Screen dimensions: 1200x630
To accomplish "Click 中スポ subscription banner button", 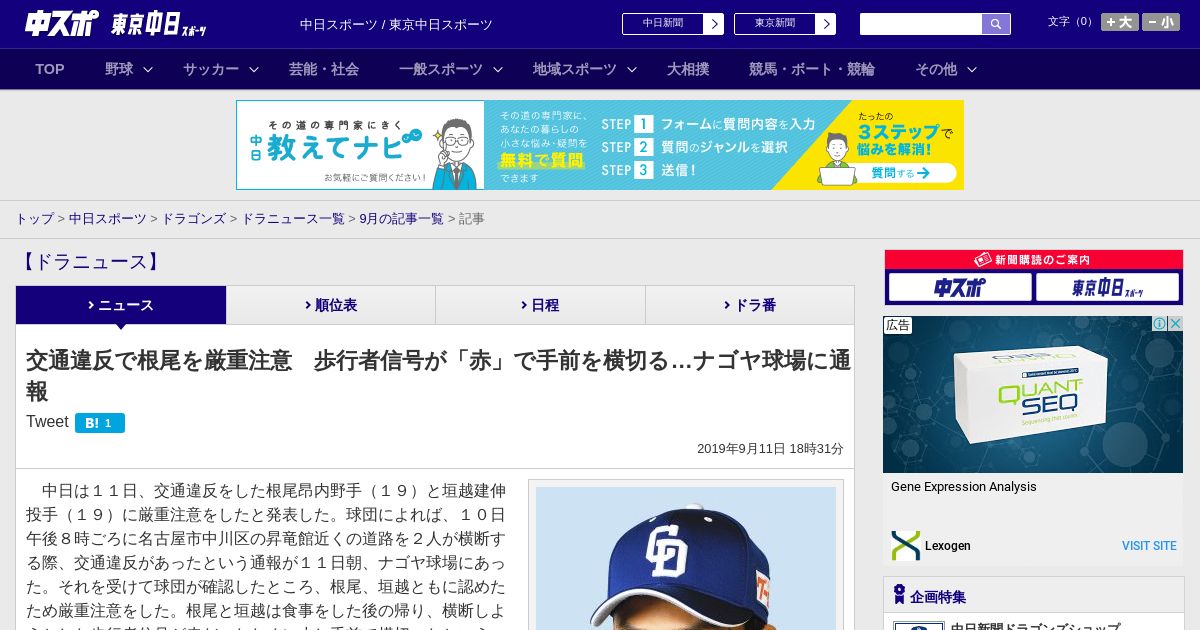I will [960, 288].
